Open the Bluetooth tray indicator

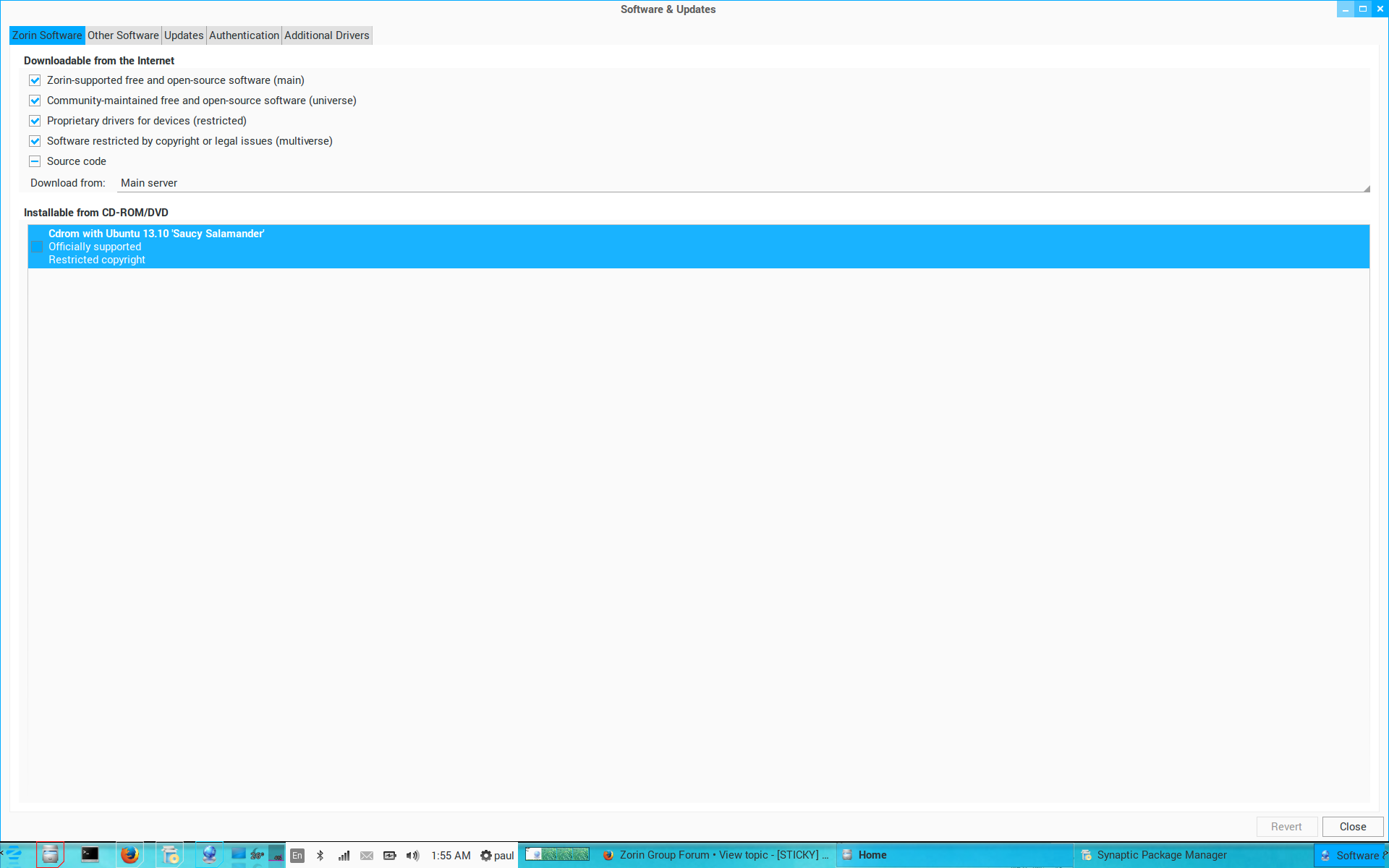tap(320, 856)
